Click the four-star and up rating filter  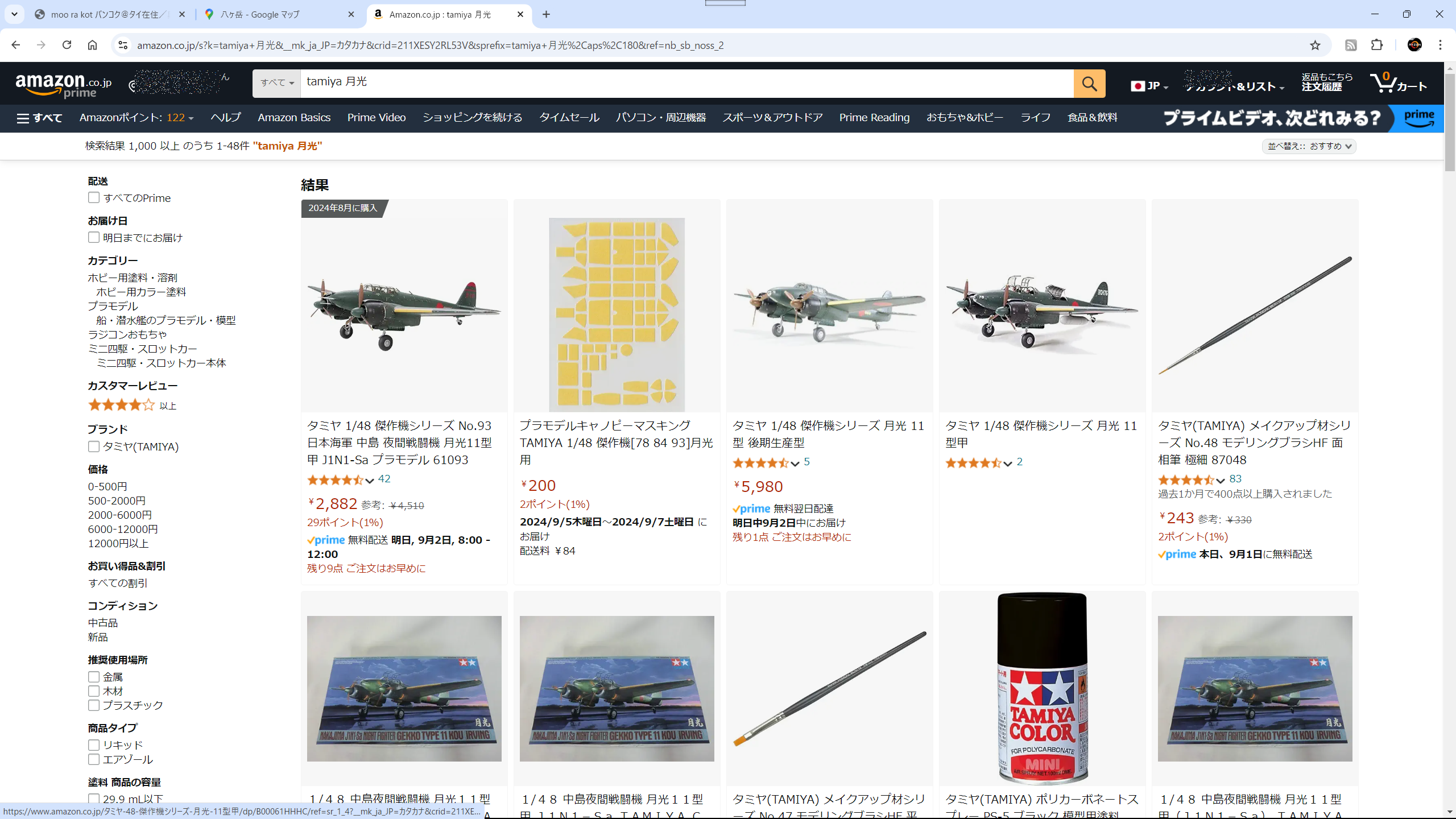tap(132, 405)
